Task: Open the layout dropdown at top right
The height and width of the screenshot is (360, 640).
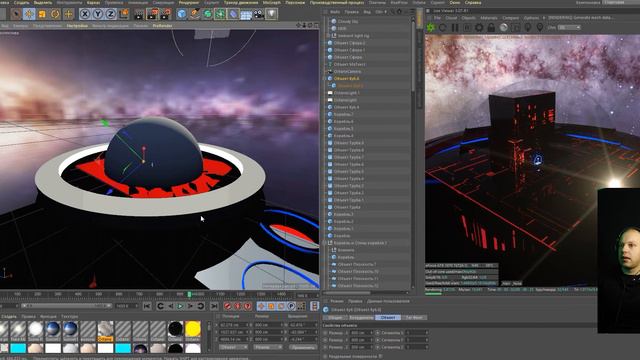Action: coord(620,2)
